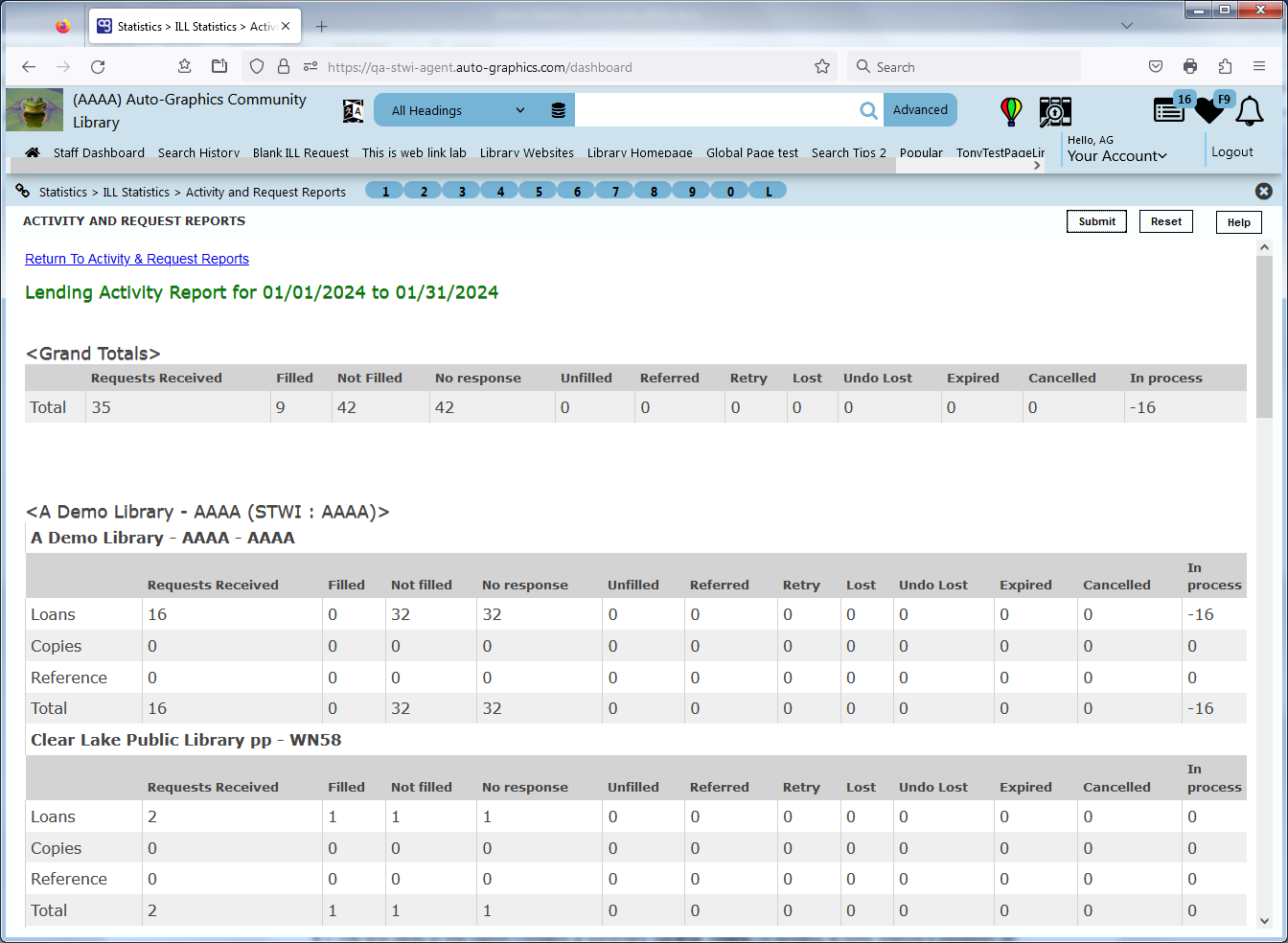The height and width of the screenshot is (943, 1288).
Task: Expand the Your Account menu
Action: coord(1117,155)
